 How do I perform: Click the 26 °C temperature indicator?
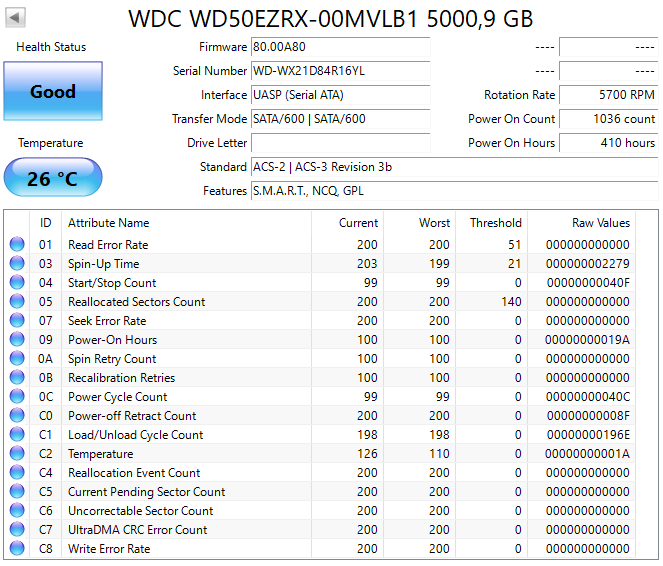[x=53, y=178]
